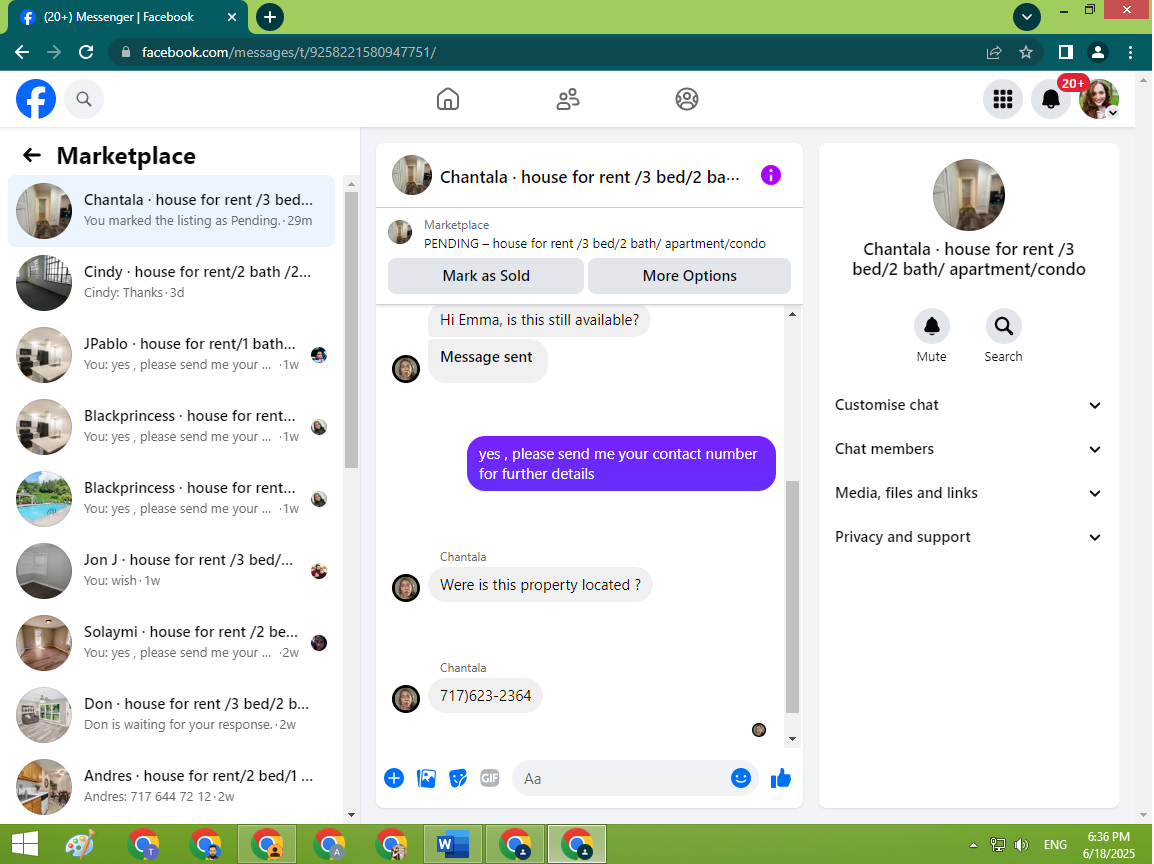Go to the Home feed icon
The height and width of the screenshot is (864, 1154).
(447, 99)
